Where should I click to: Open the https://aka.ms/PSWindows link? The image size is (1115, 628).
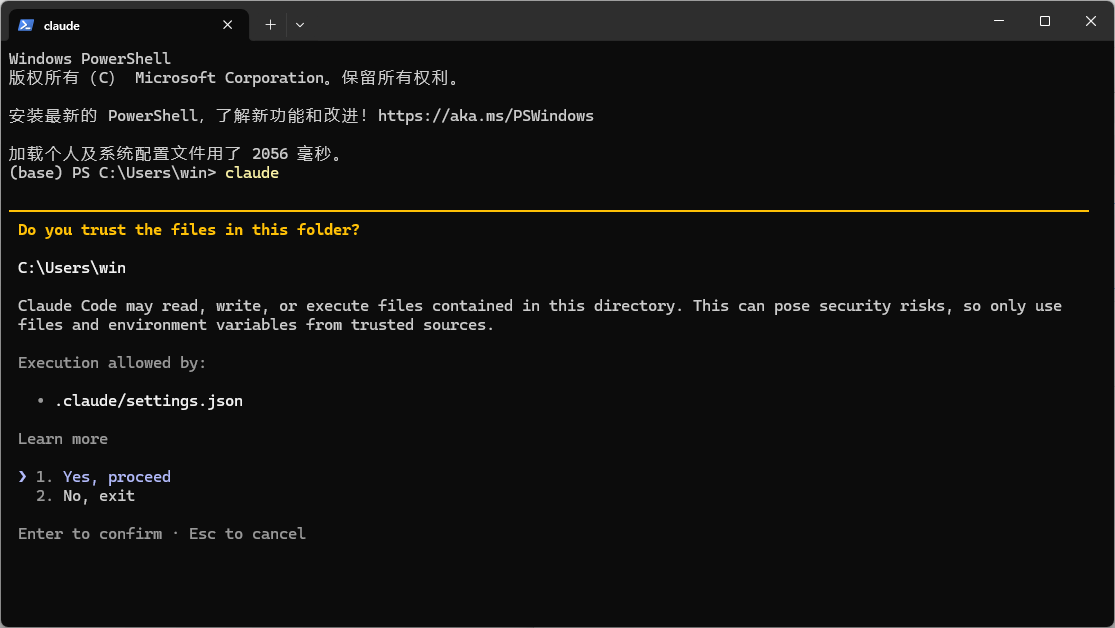[487, 115]
